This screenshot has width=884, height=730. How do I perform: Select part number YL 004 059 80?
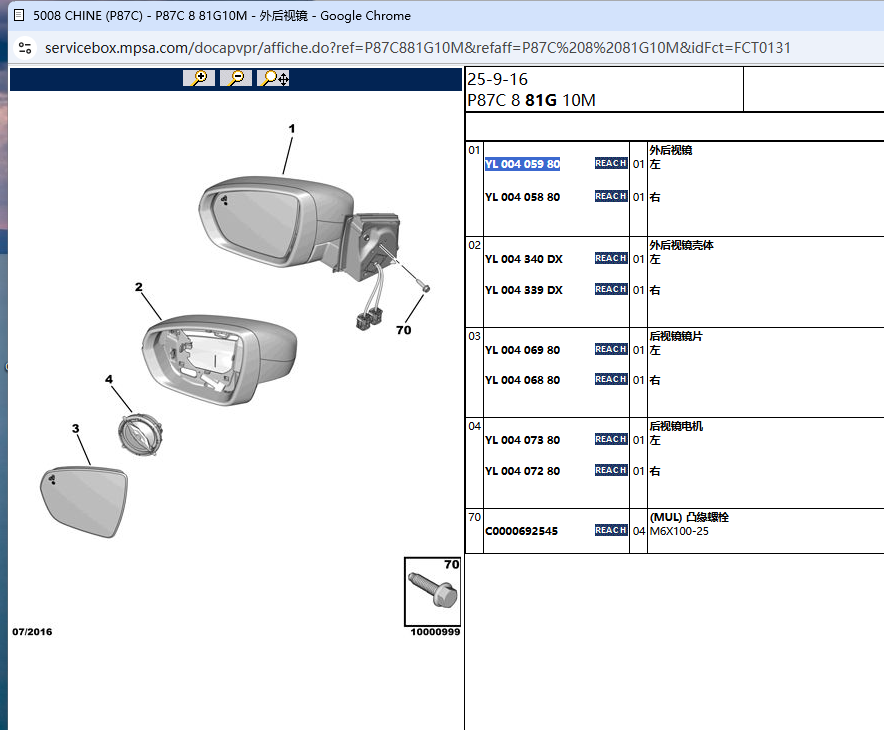tap(522, 164)
